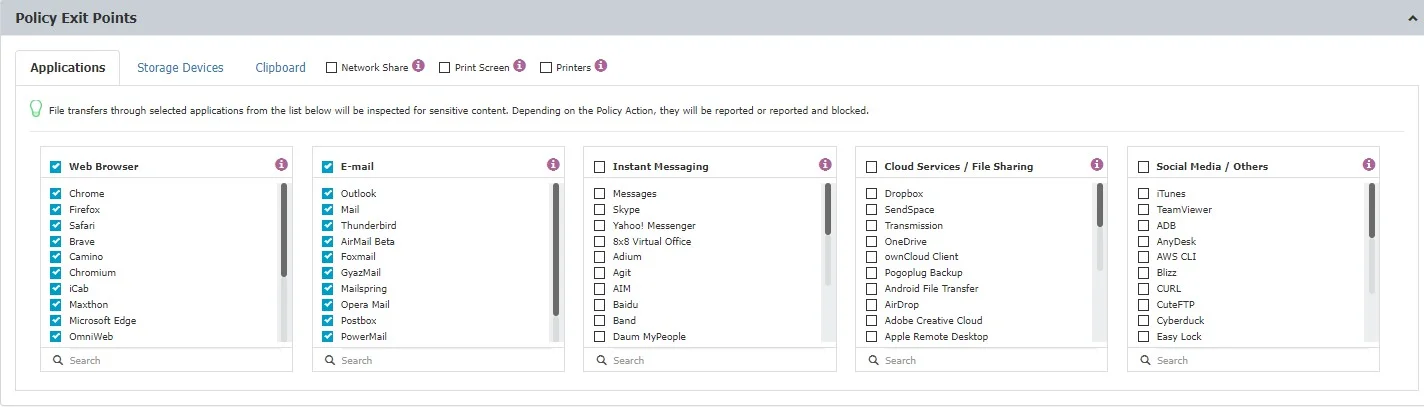This screenshot has height=407, width=1424.
Task: Click info icon beside Printers option
Action: [x=600, y=66]
